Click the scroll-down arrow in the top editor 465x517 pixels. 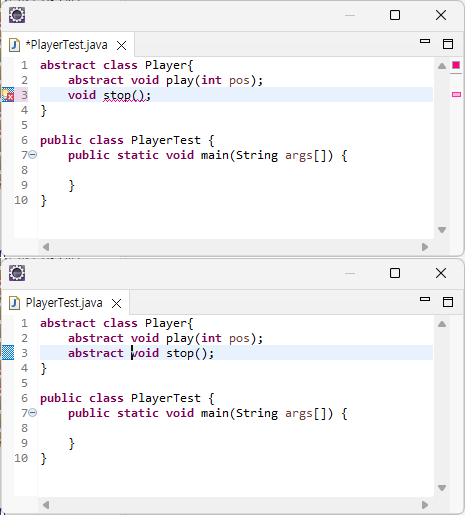coord(442,230)
